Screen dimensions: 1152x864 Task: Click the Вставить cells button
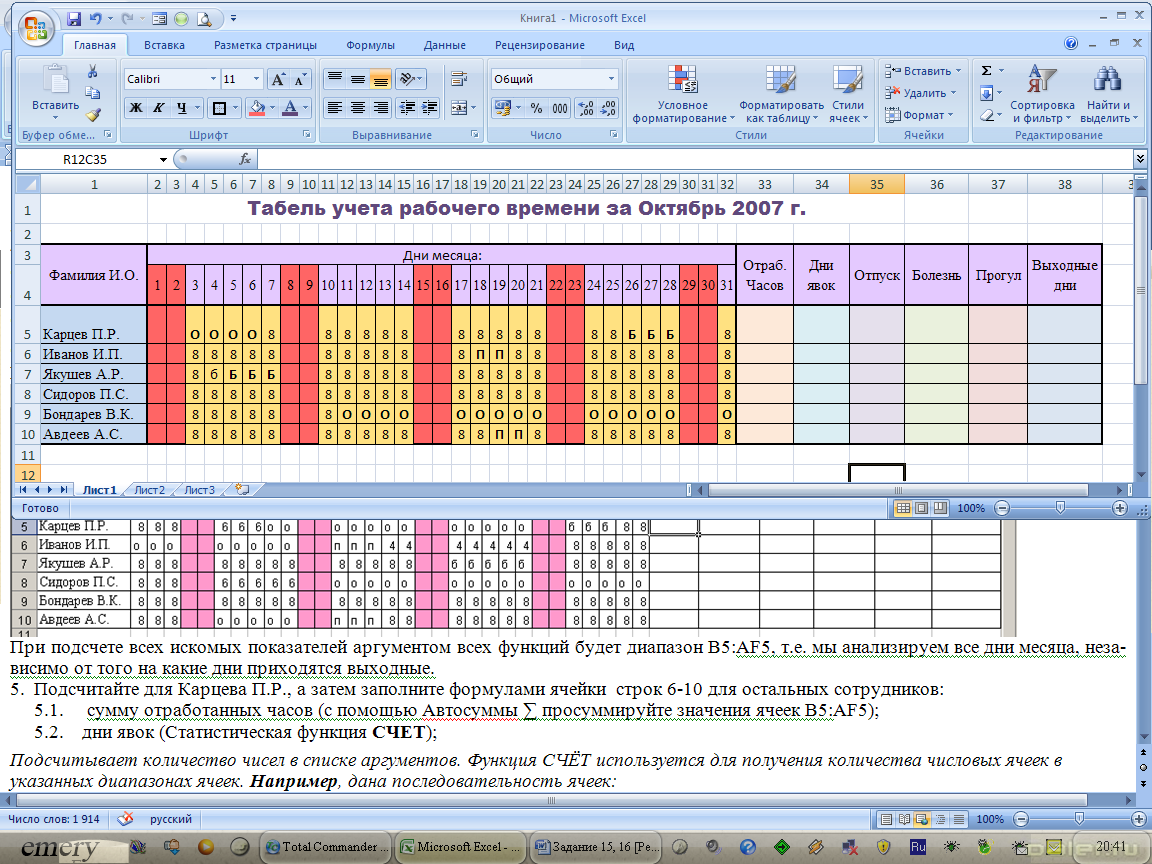pos(924,71)
